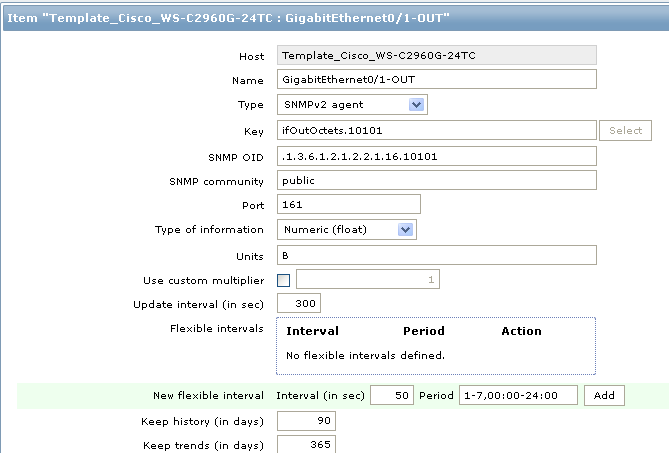Click the 'Keep trends (in days)' label
The image size is (669, 453).
point(203,446)
